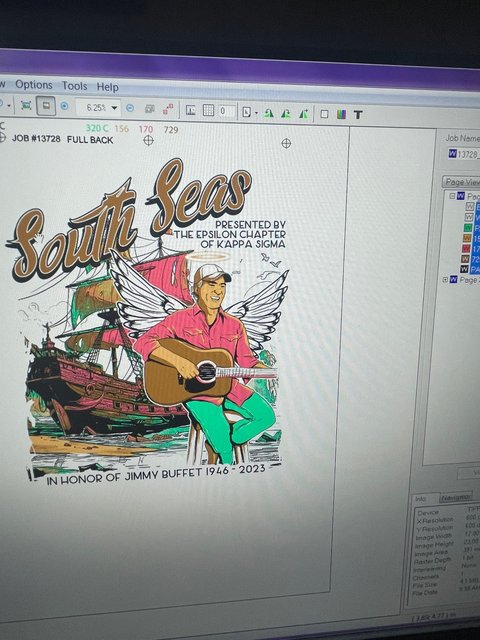Open the dropdown arrow at the toolbar's left edge
480x640 pixels.
9,105
